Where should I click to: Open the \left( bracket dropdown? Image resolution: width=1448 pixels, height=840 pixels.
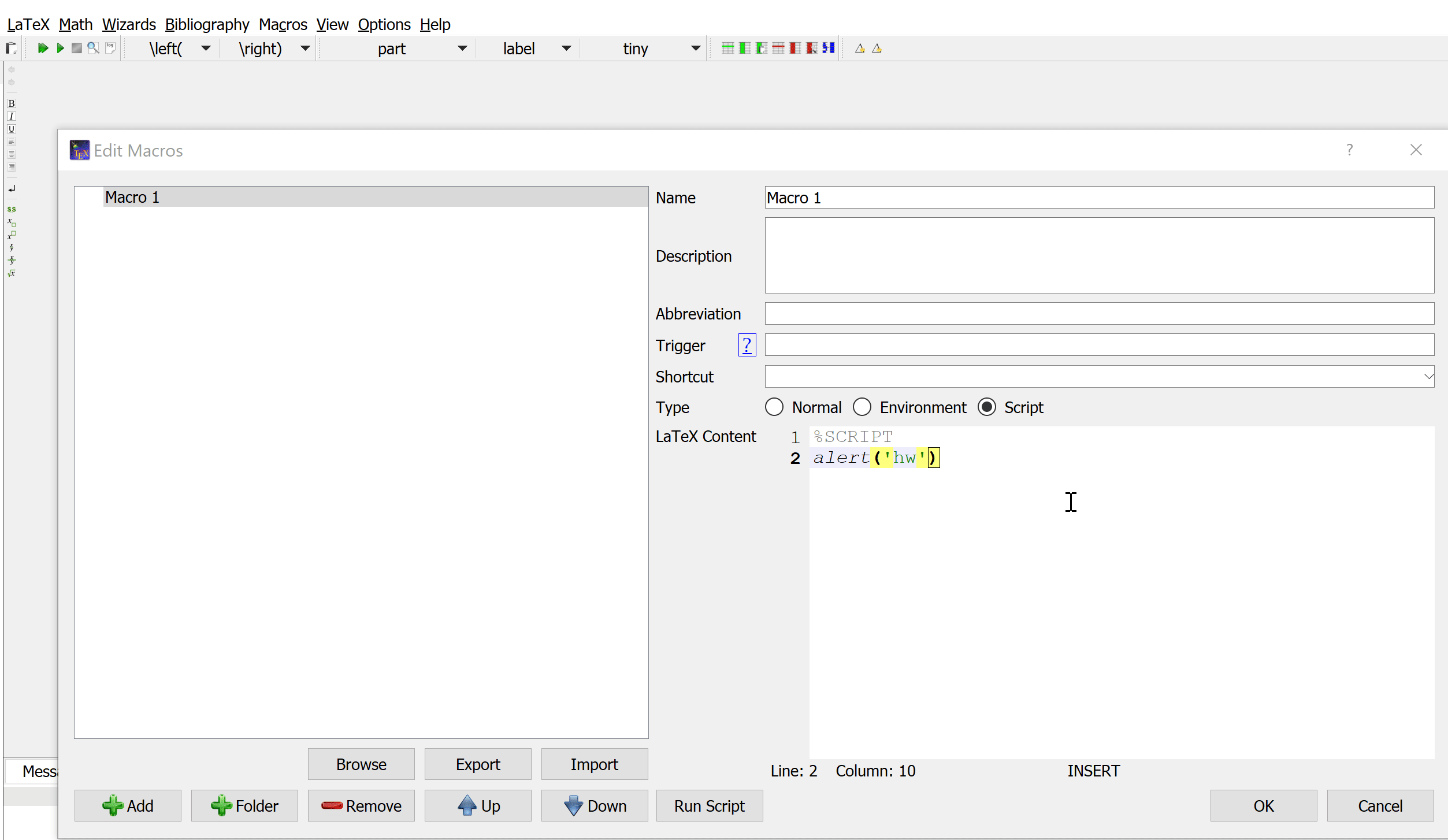[x=205, y=48]
